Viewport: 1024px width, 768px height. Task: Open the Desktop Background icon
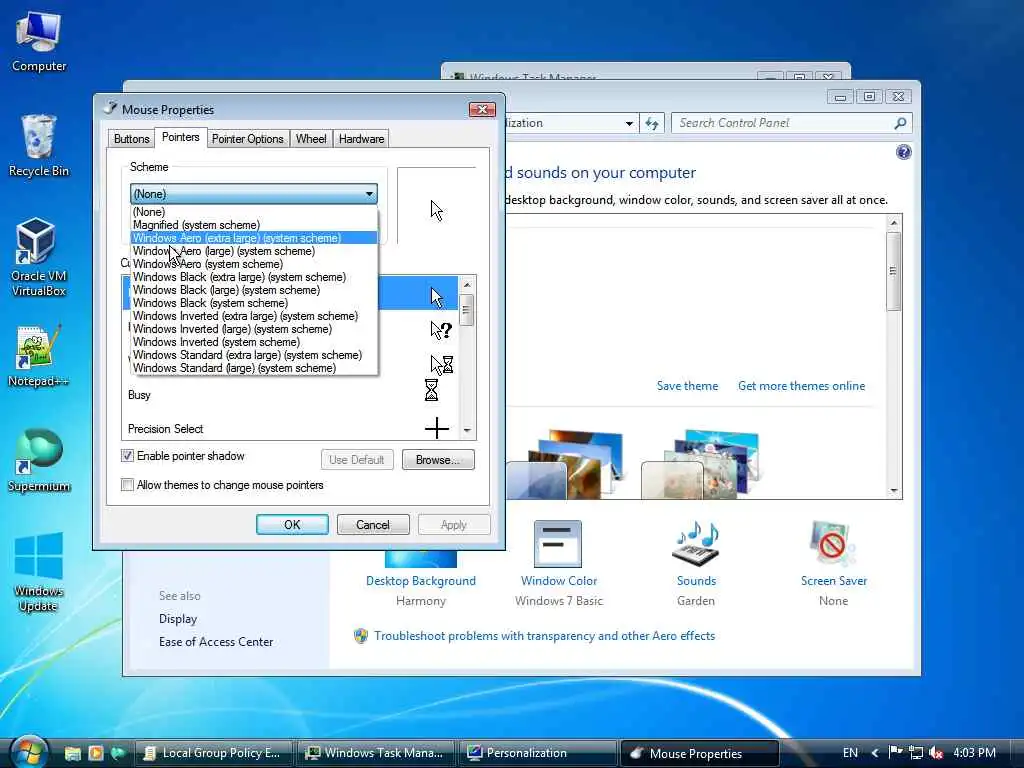click(x=421, y=560)
